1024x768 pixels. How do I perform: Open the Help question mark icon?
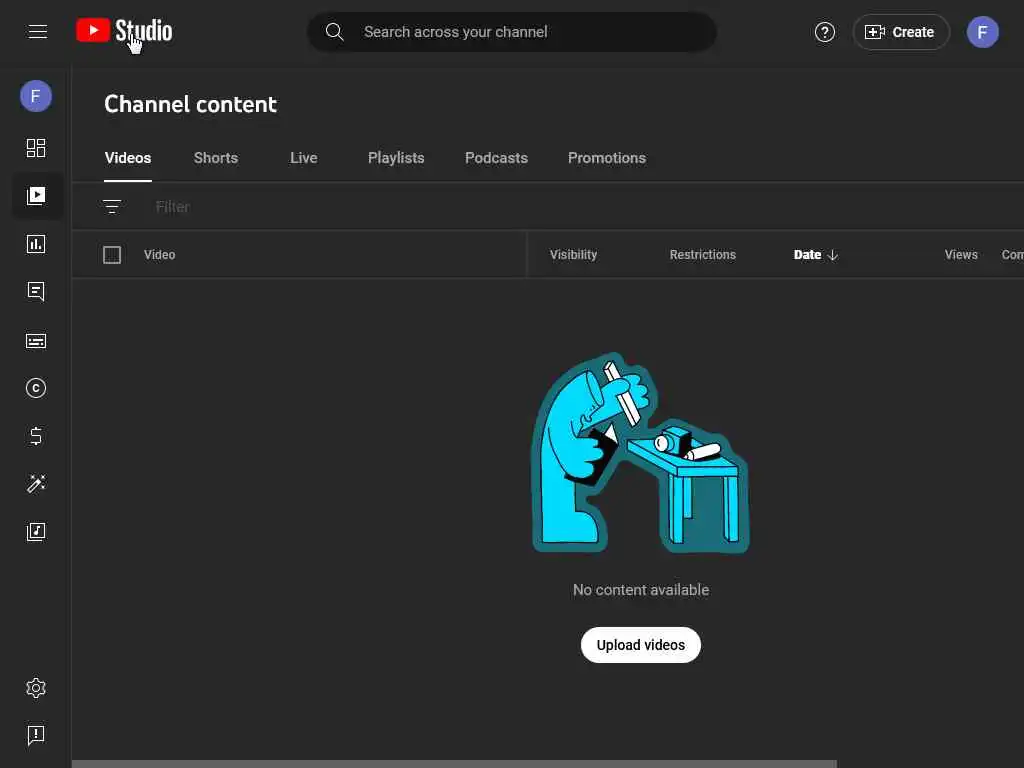(x=824, y=31)
